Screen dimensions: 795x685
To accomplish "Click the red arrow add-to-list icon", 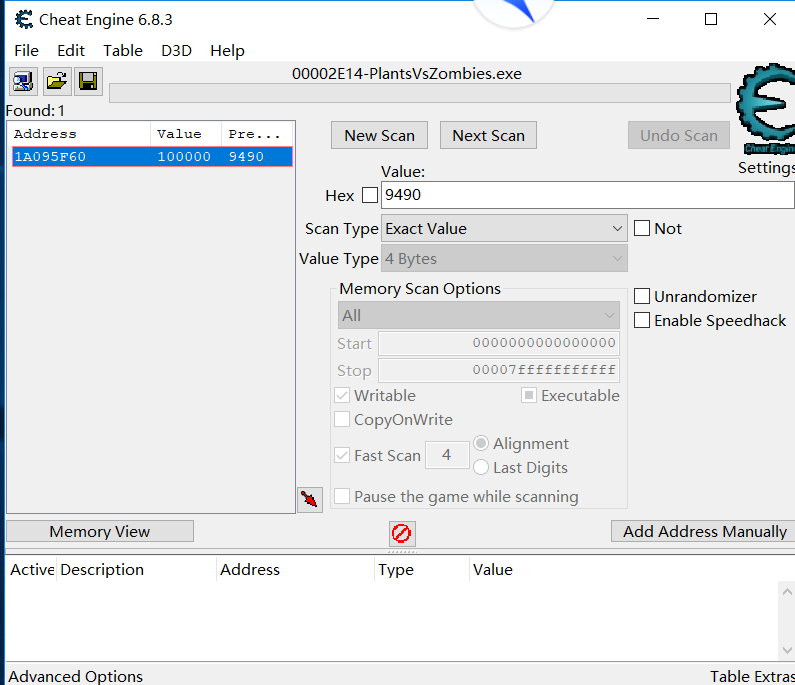I will [310, 498].
